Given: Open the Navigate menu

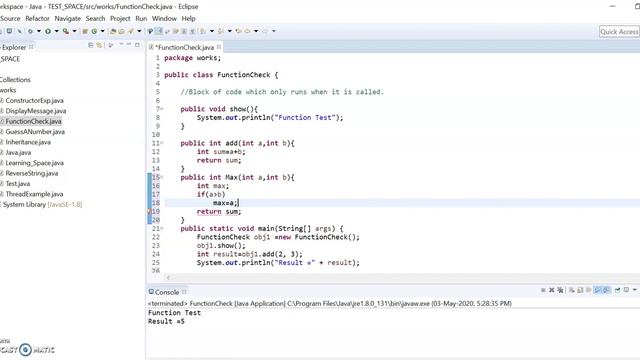Looking at the screenshot, I should pyautogui.click(x=67, y=18).
